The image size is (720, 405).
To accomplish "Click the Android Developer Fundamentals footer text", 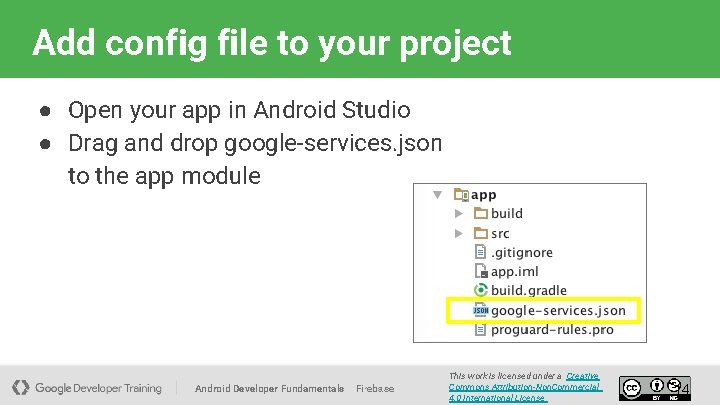I will (x=270, y=389).
